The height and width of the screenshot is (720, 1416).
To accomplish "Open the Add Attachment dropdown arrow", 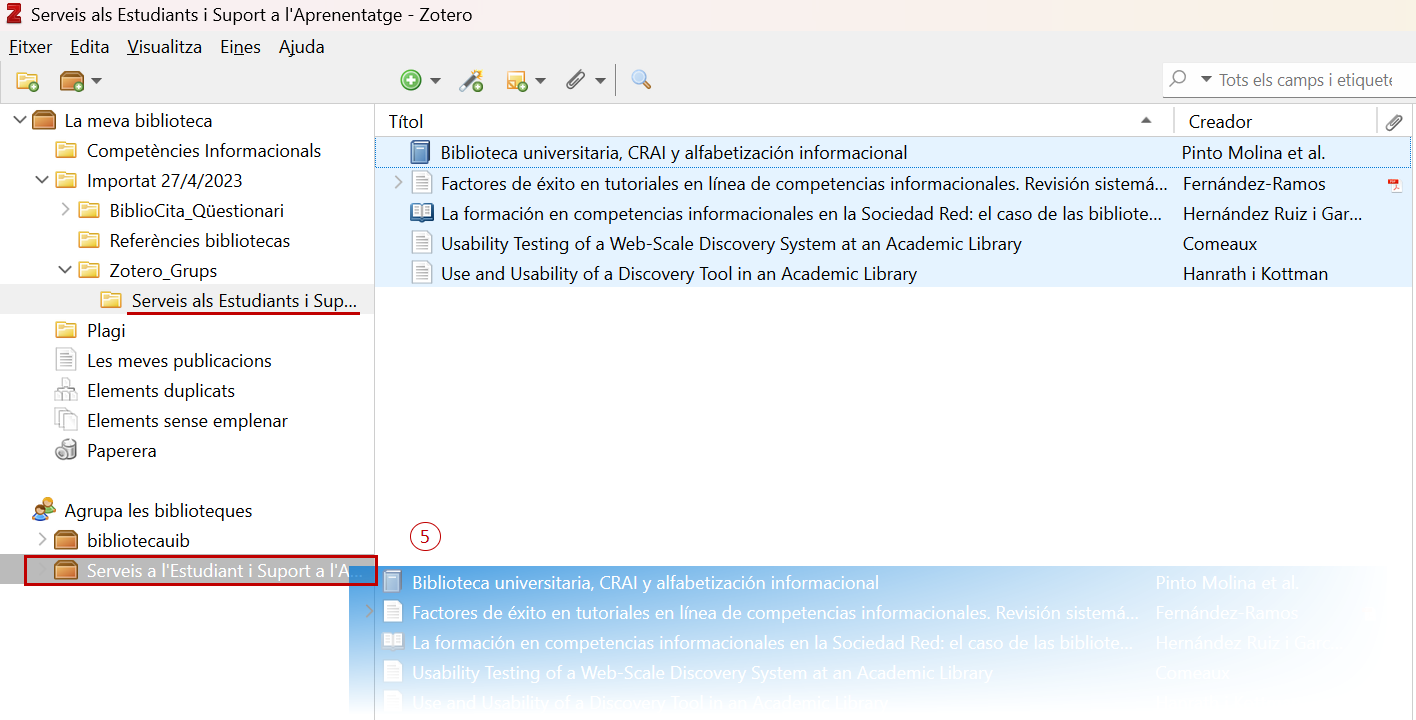I will [600, 81].
